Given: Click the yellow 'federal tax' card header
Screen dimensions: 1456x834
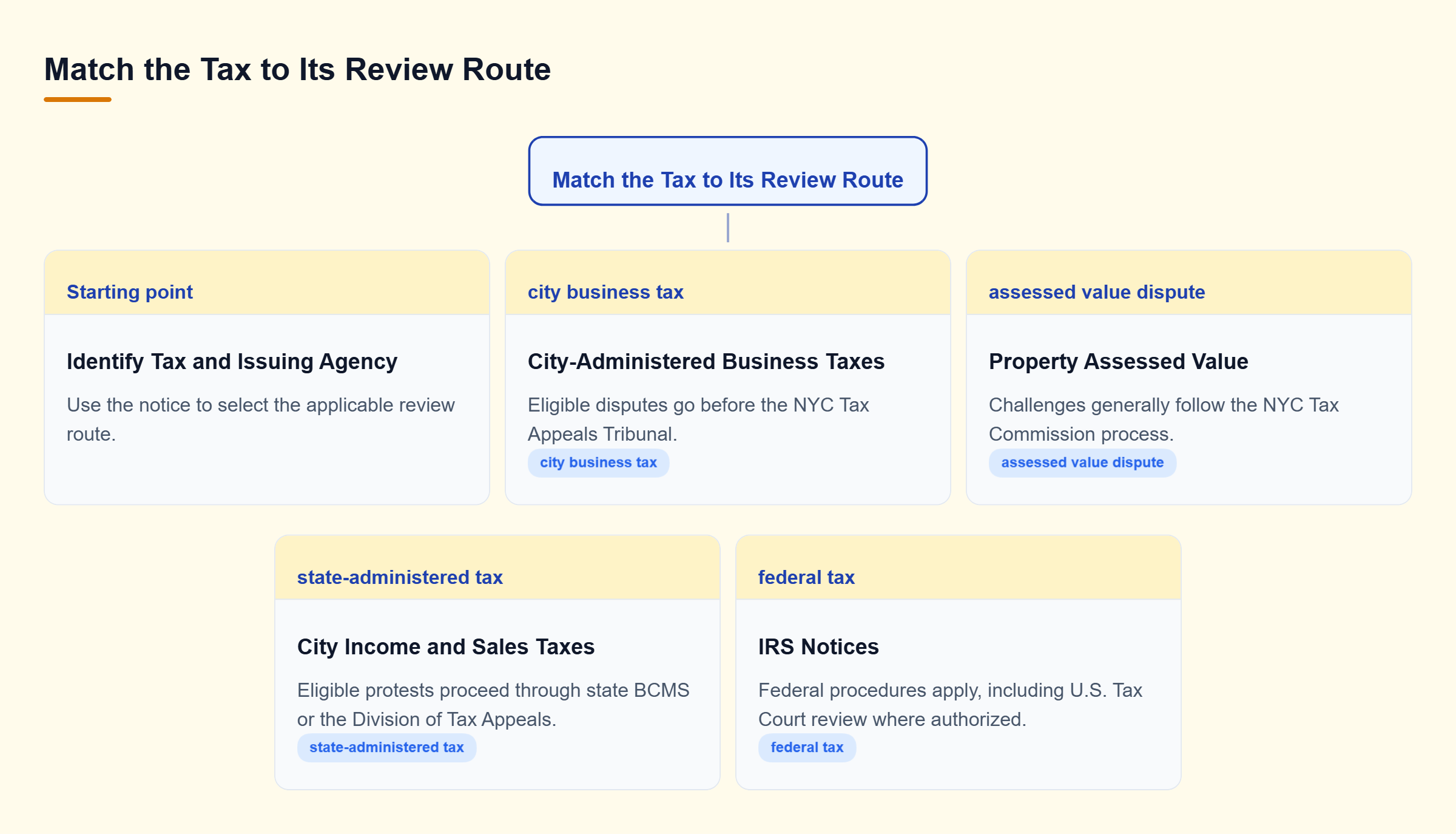Looking at the screenshot, I should (x=958, y=568).
